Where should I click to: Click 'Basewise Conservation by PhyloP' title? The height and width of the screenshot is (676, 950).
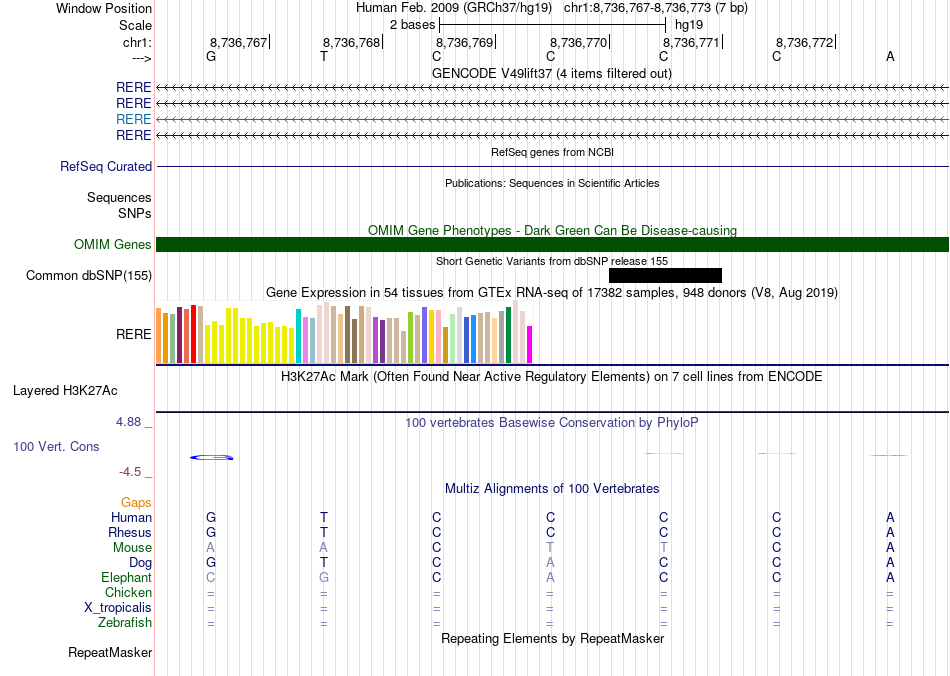click(x=552, y=423)
